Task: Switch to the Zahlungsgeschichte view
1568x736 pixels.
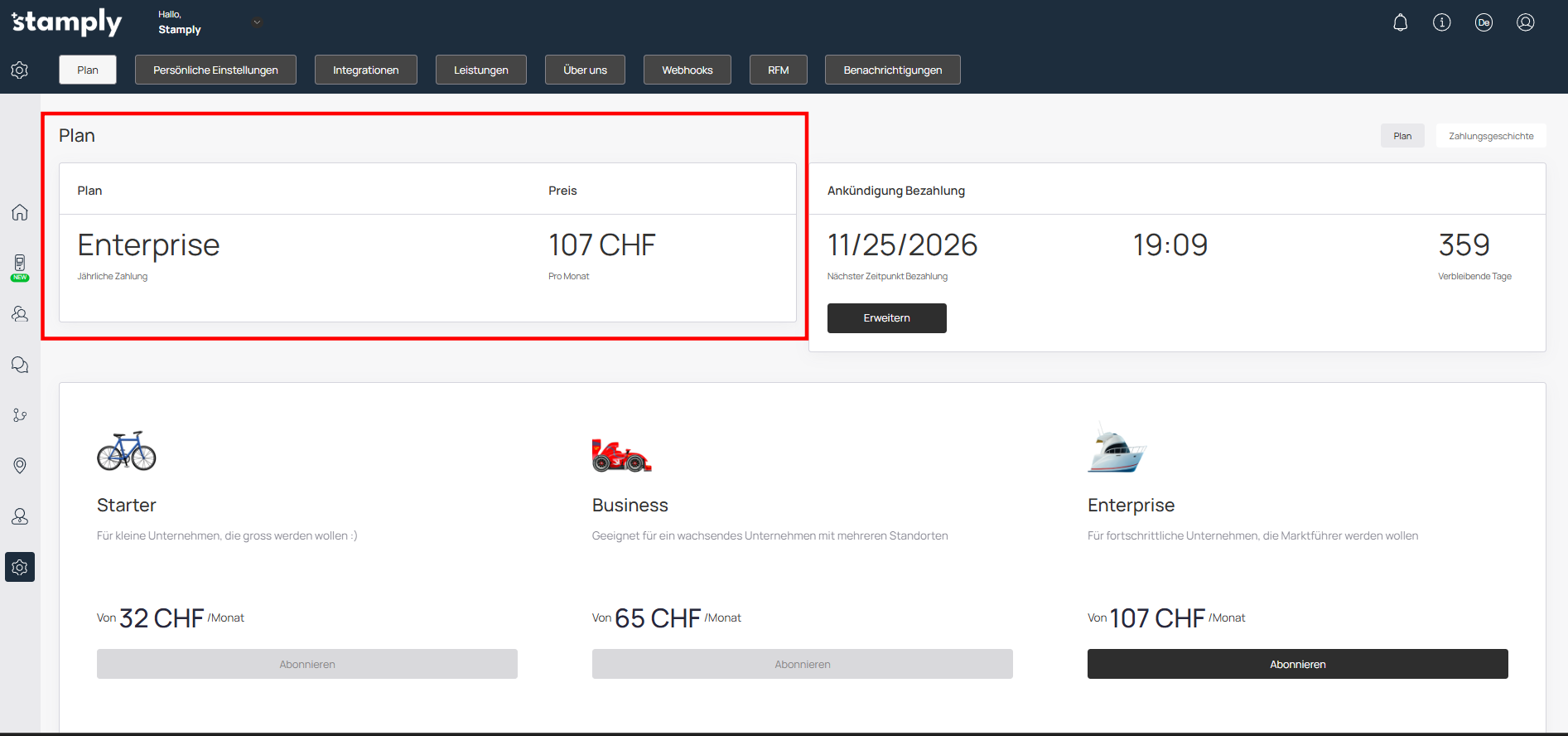Action: pyautogui.click(x=1490, y=136)
